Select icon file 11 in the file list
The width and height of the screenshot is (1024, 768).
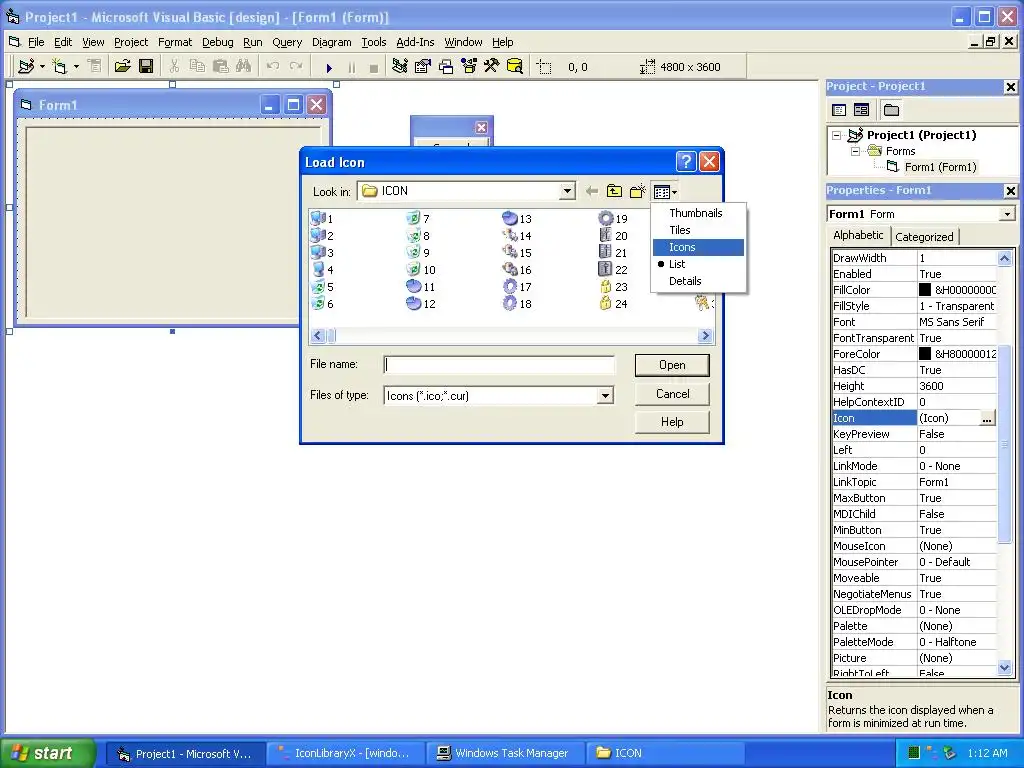tap(421, 287)
